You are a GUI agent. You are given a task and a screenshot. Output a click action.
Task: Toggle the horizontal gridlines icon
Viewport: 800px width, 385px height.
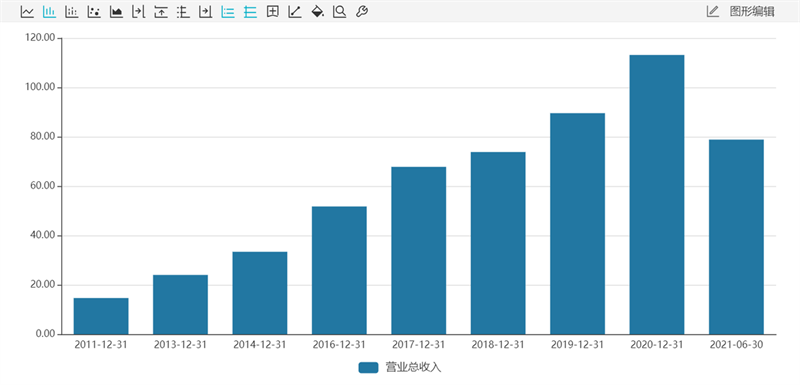click(x=250, y=11)
